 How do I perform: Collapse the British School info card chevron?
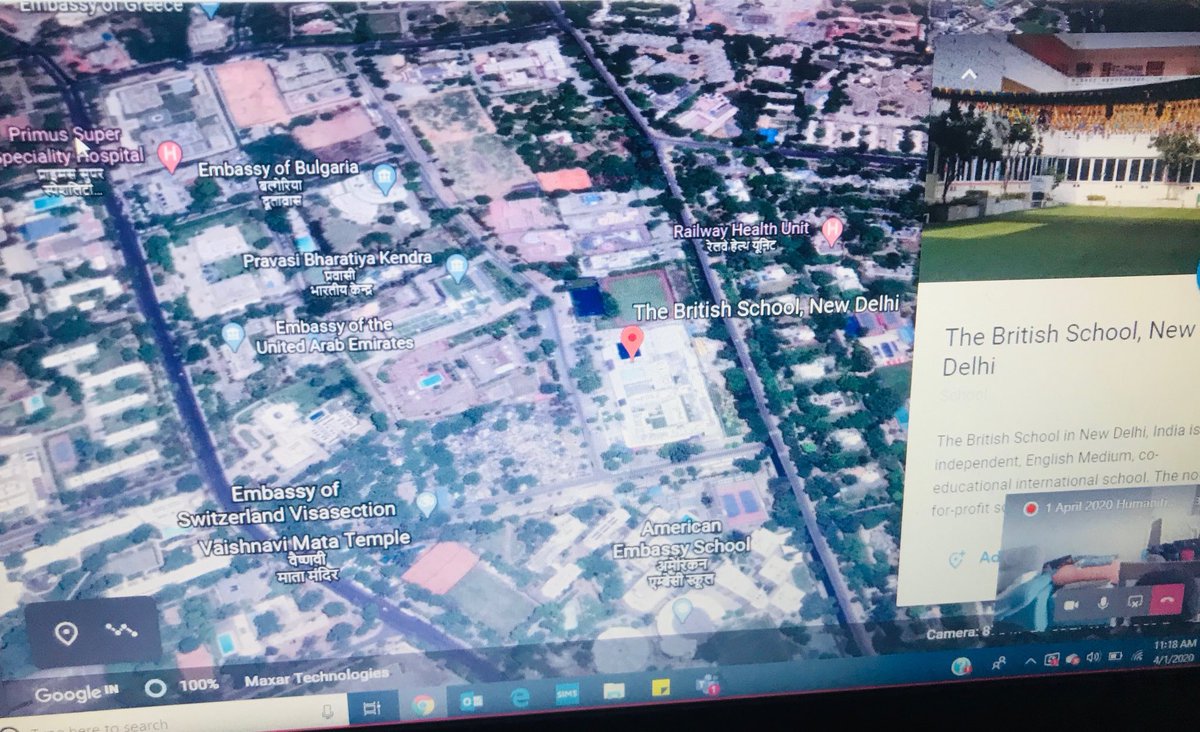coord(968,75)
